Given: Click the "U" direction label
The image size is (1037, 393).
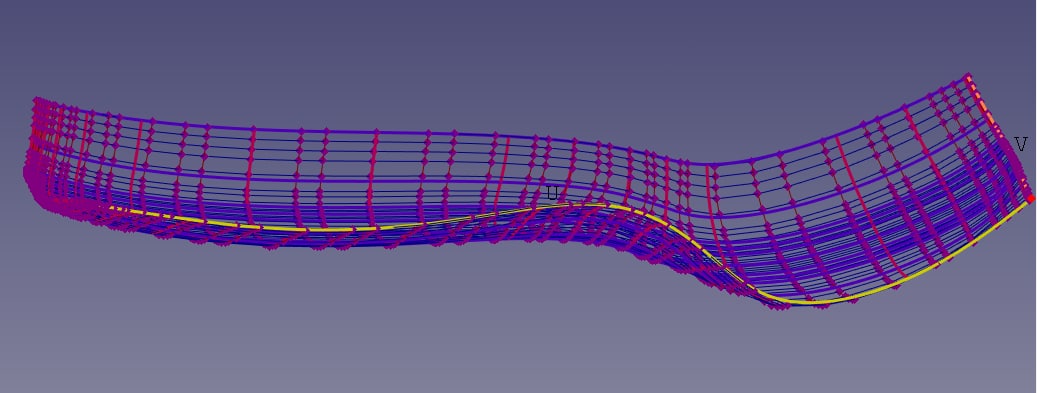Looking at the screenshot, I should (x=553, y=193).
